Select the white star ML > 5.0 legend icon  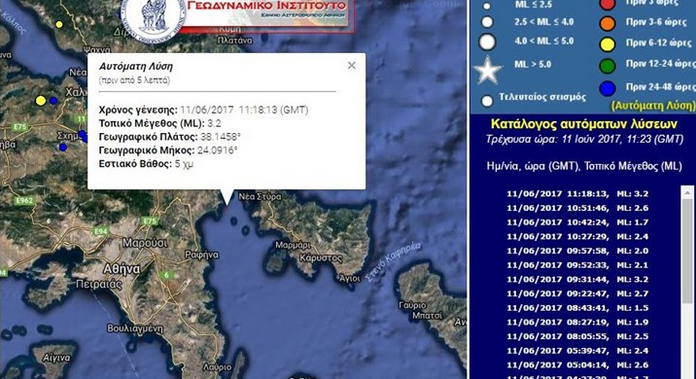point(487,70)
